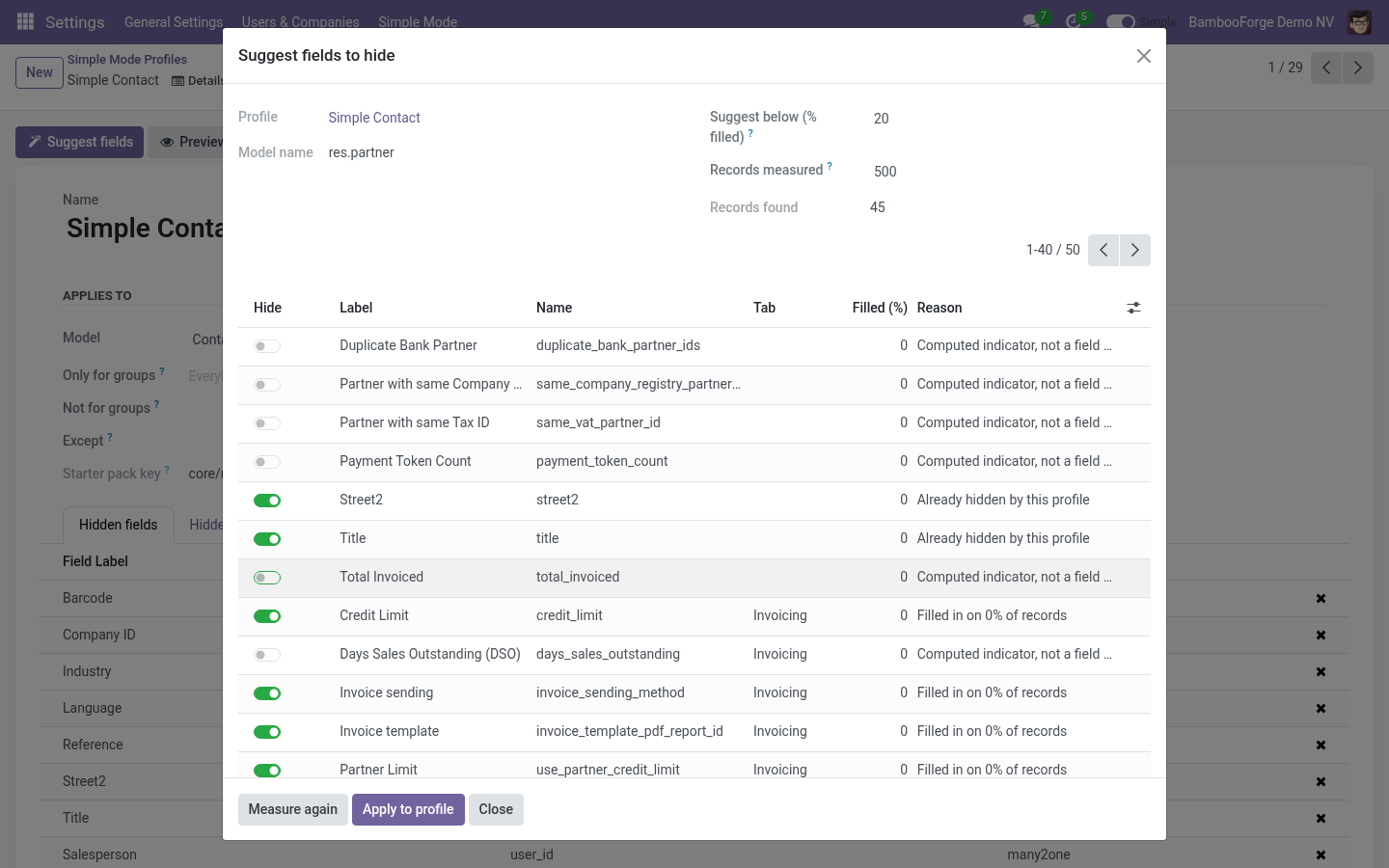
Task: Turn off Hide for Street2 row
Action: coord(267,501)
